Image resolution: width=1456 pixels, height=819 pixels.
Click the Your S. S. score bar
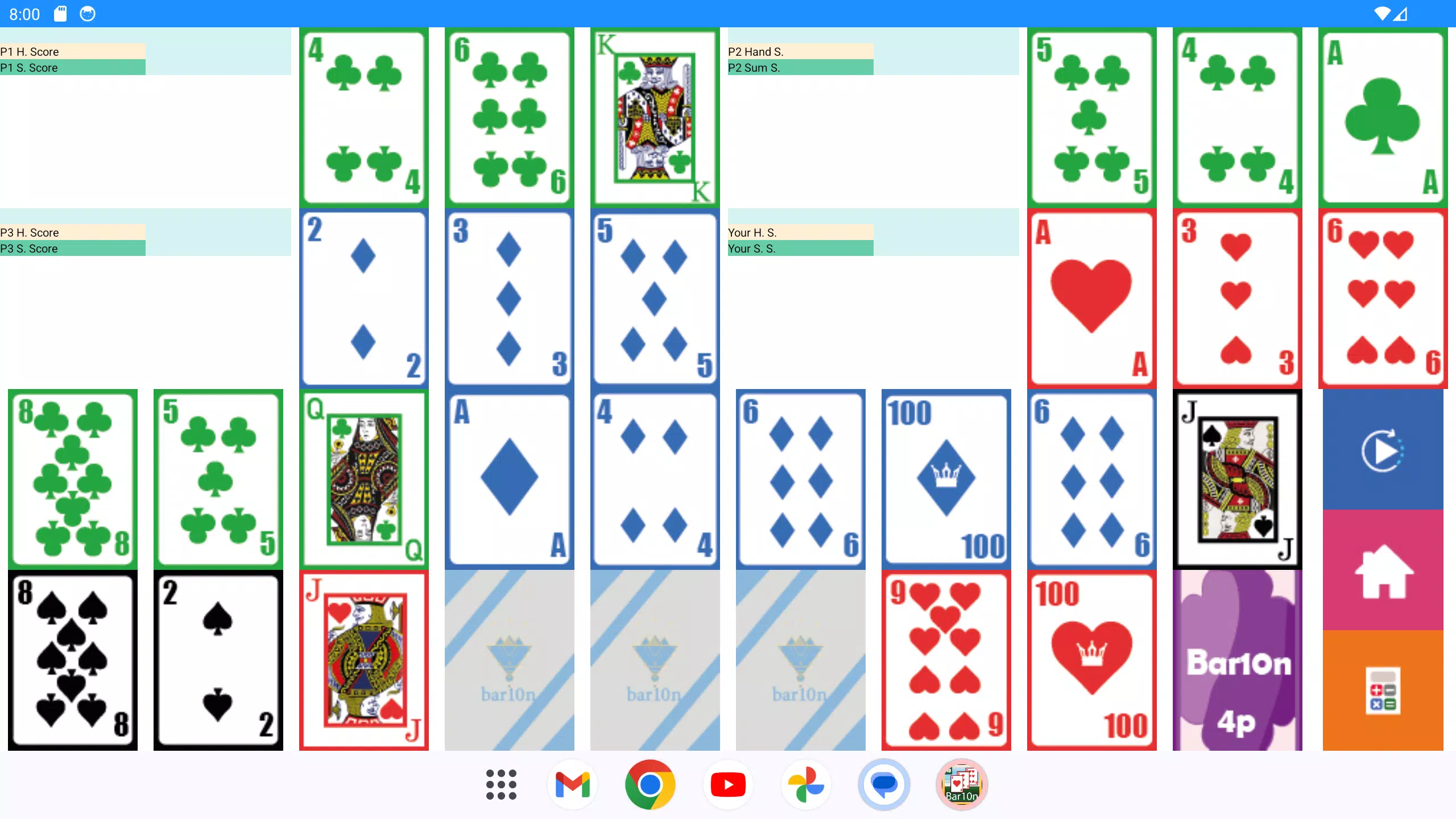[x=800, y=249]
